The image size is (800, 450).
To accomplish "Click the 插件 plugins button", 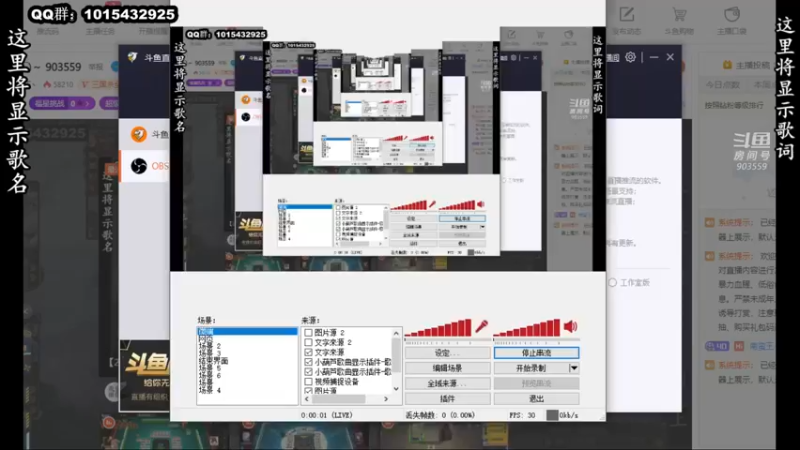I will (x=447, y=398).
